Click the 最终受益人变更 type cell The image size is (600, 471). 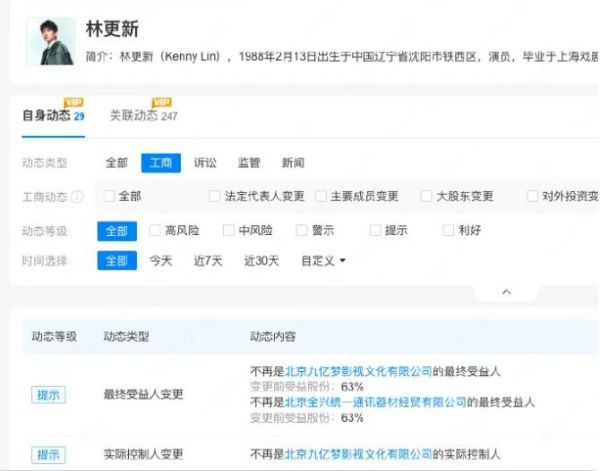(143, 394)
